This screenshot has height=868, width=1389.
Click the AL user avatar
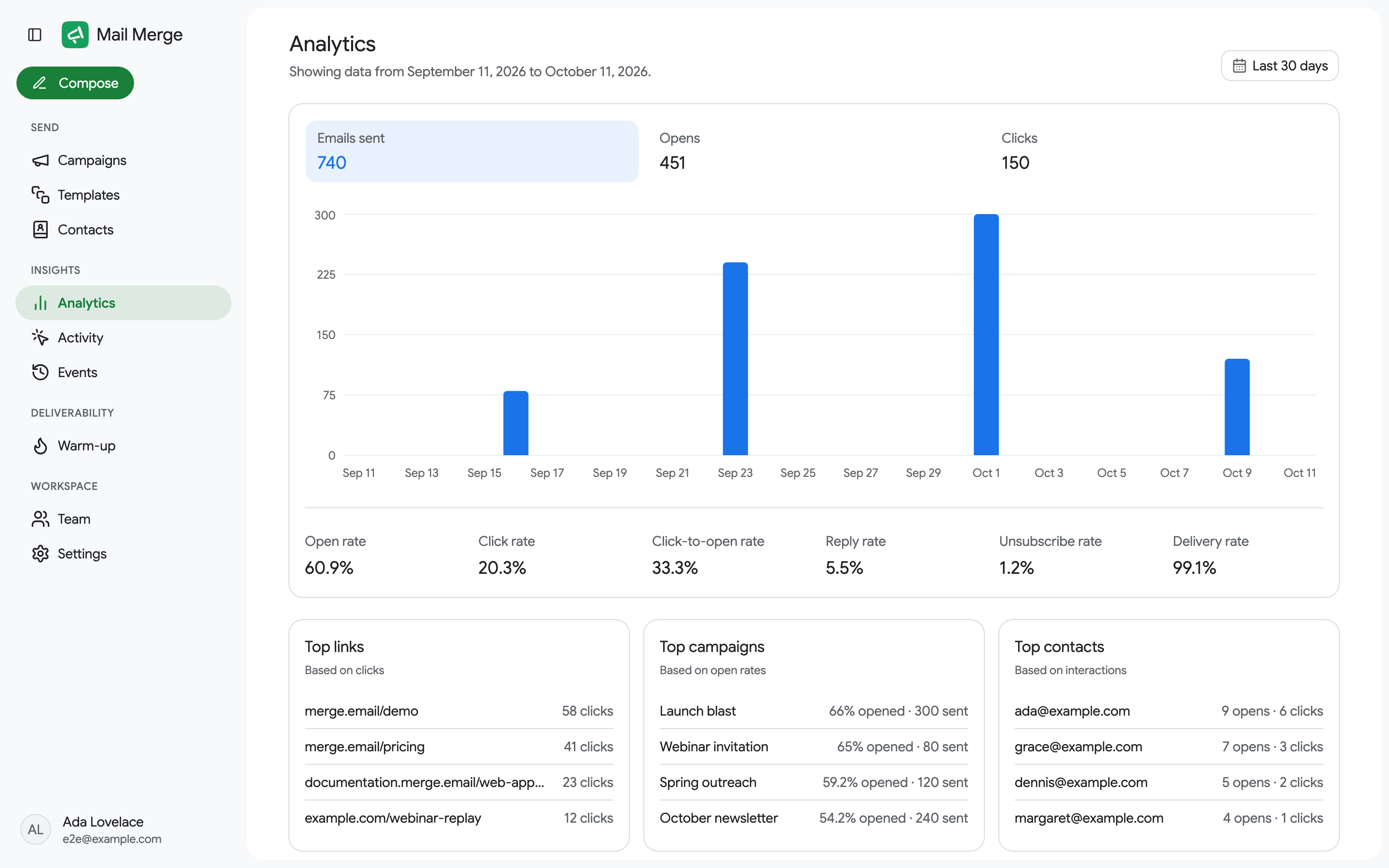pyautogui.click(x=36, y=829)
